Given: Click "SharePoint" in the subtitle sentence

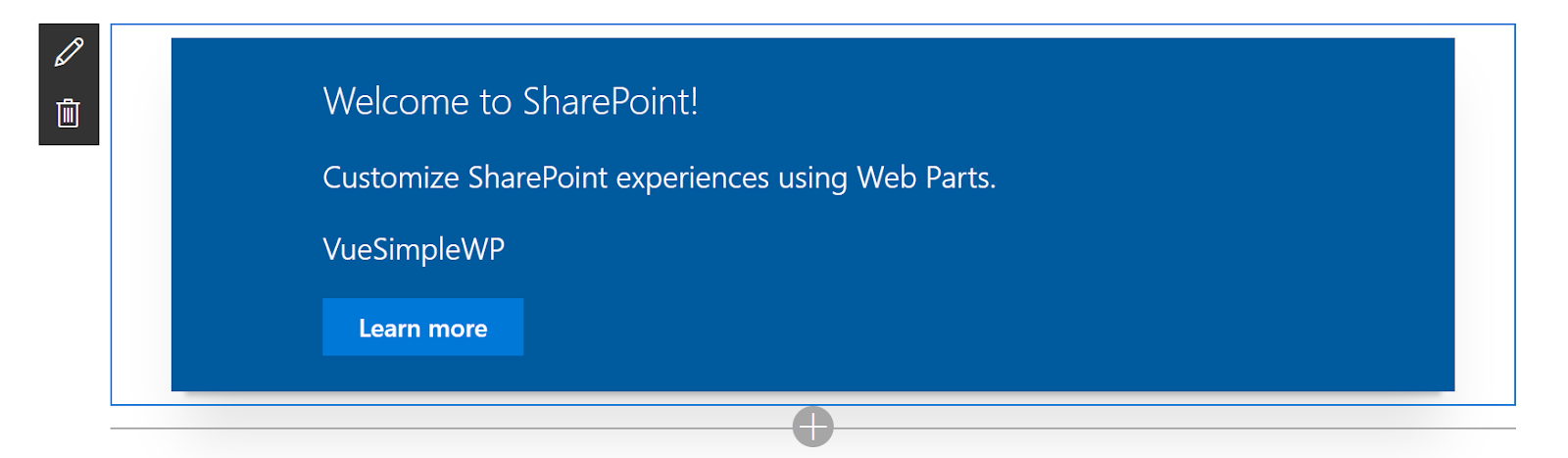Looking at the screenshot, I should click(x=538, y=178).
